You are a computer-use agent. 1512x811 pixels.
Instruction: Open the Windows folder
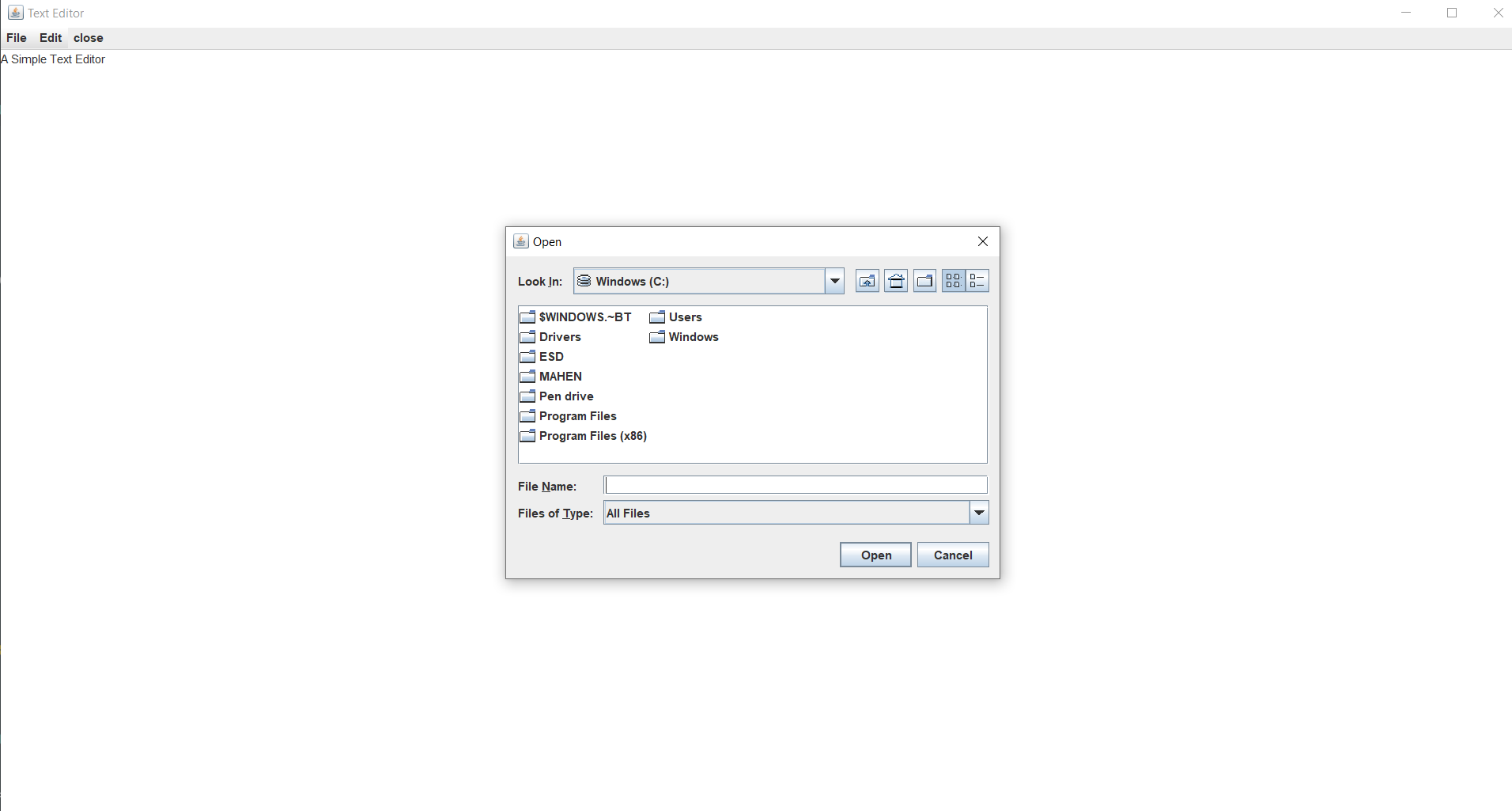[693, 336]
